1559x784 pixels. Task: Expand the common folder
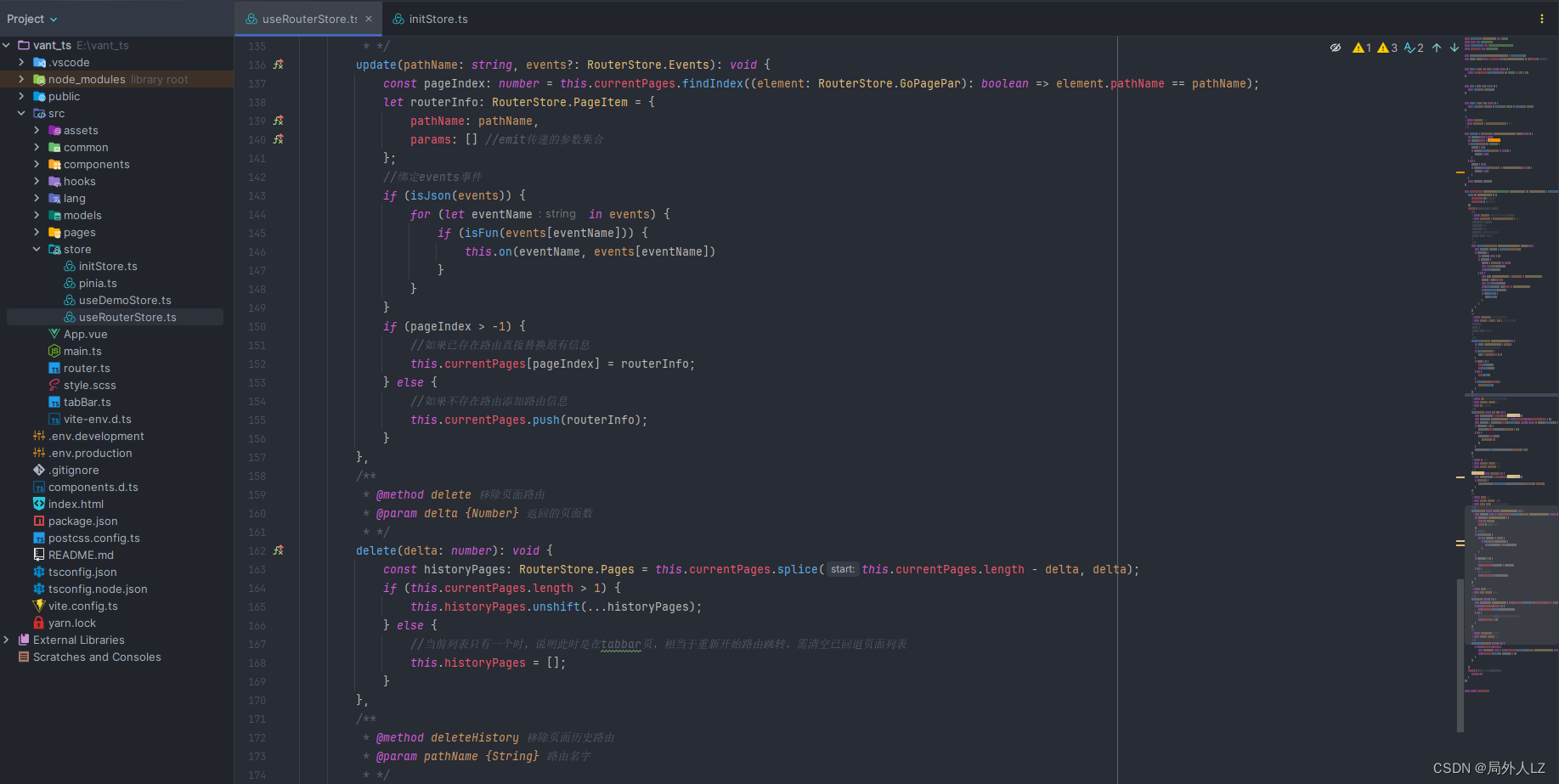[x=37, y=147]
